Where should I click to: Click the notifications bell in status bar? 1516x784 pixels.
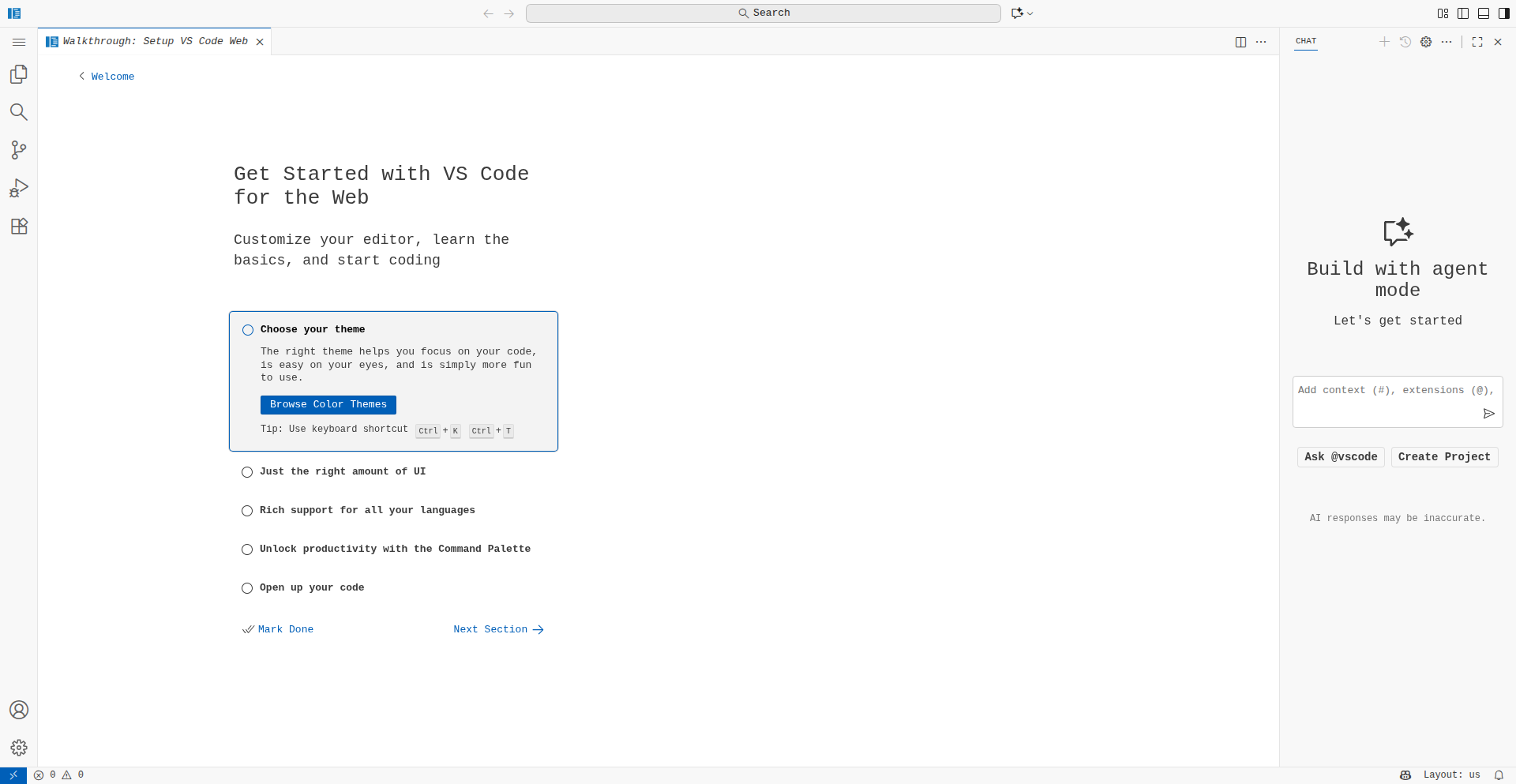[x=1499, y=775]
